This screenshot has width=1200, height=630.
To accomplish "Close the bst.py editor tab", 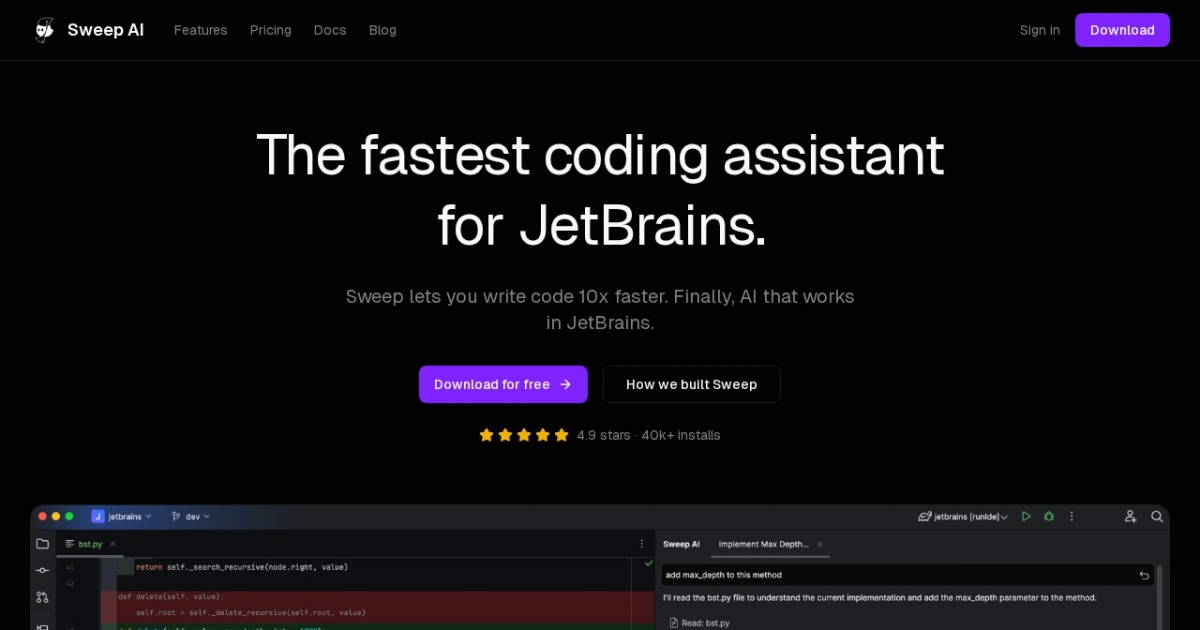I will pyautogui.click(x=113, y=544).
